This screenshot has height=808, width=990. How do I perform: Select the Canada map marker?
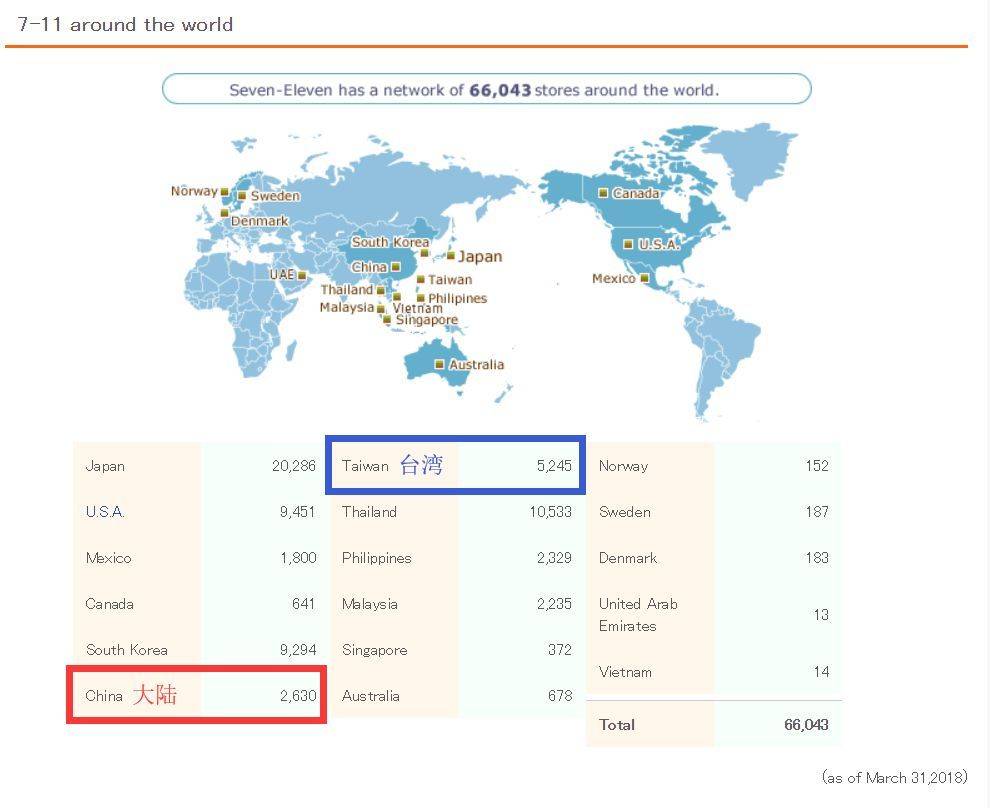click(x=603, y=193)
